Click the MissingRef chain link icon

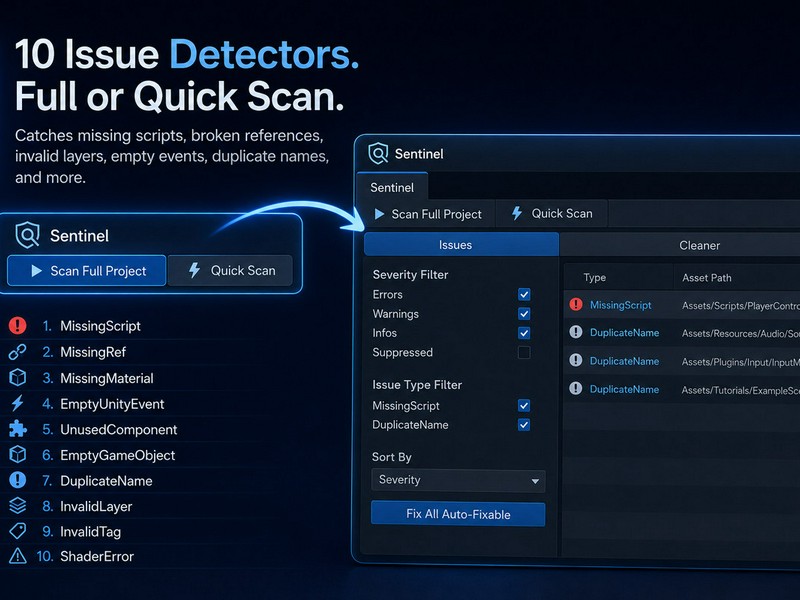pyautogui.click(x=17, y=352)
